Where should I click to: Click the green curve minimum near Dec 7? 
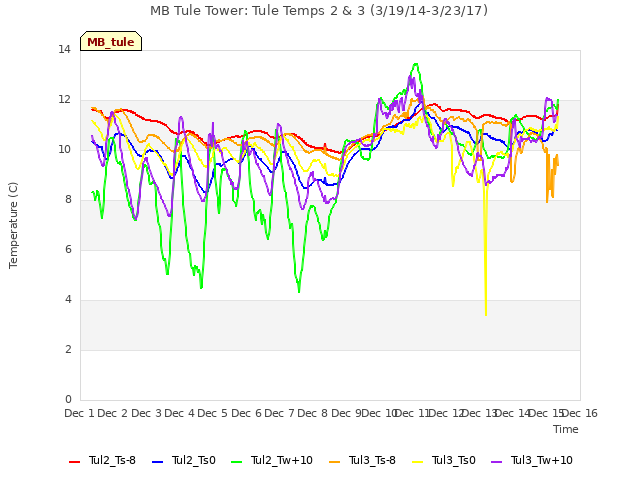(x=299, y=291)
